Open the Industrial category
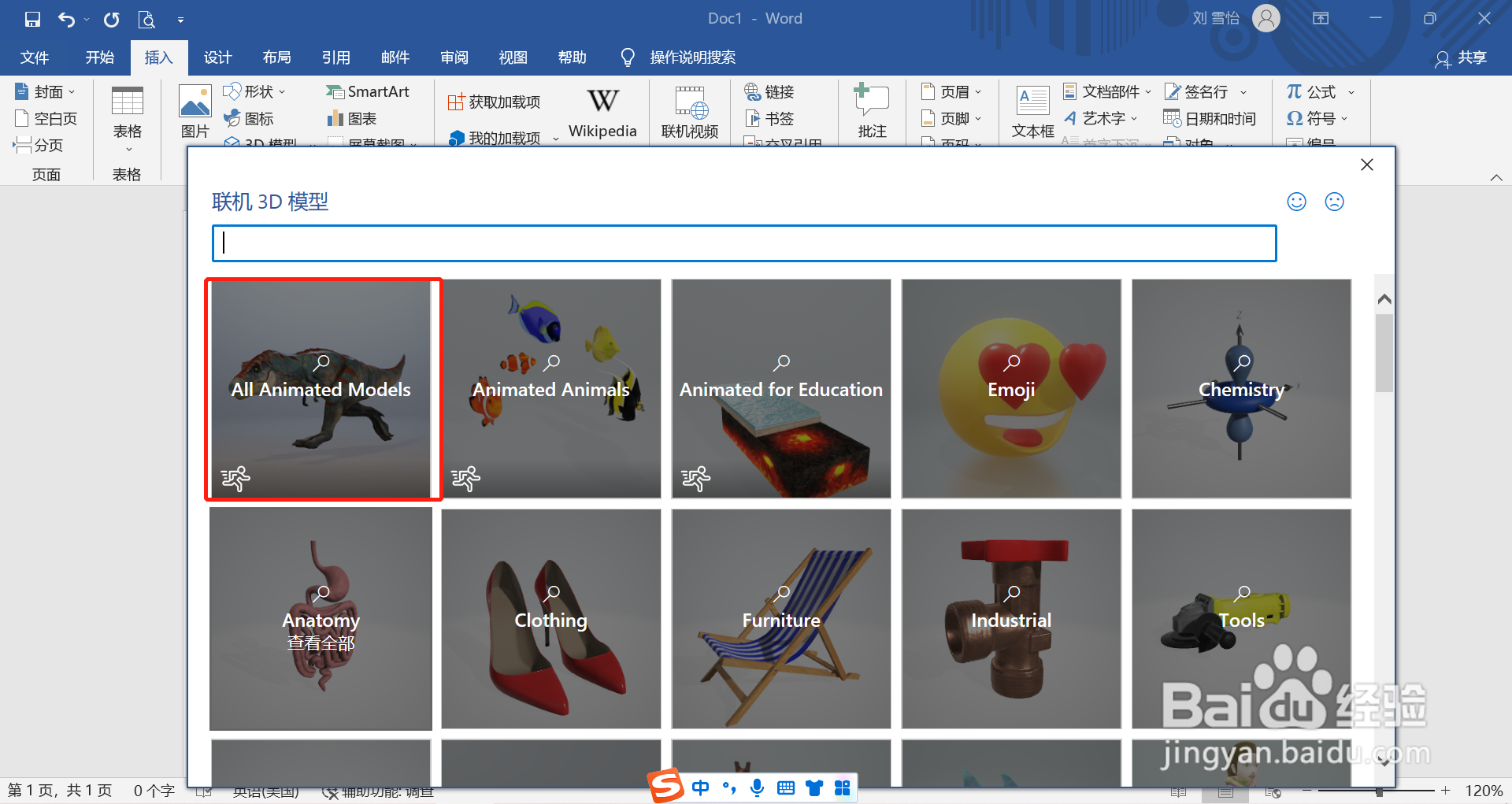 point(1011,619)
